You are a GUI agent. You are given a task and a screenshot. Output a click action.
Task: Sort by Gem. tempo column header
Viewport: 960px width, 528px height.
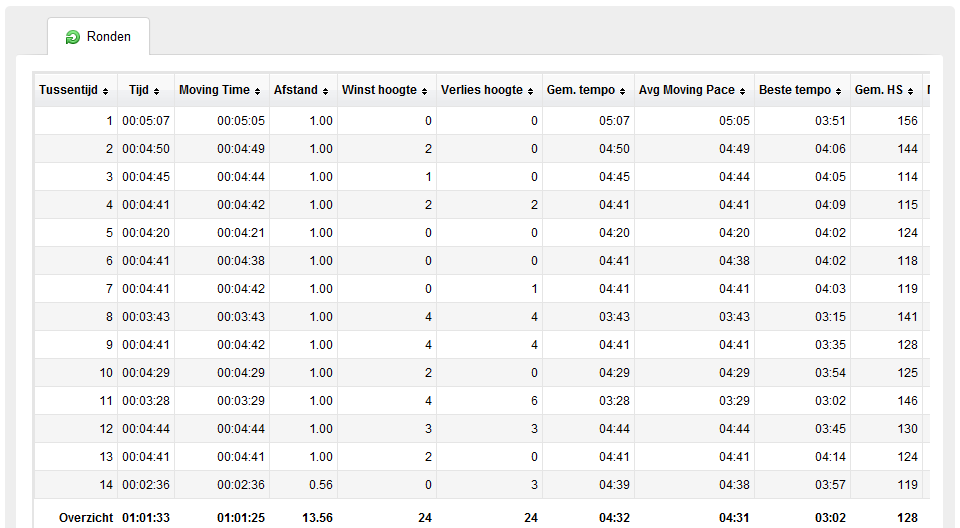[587, 90]
